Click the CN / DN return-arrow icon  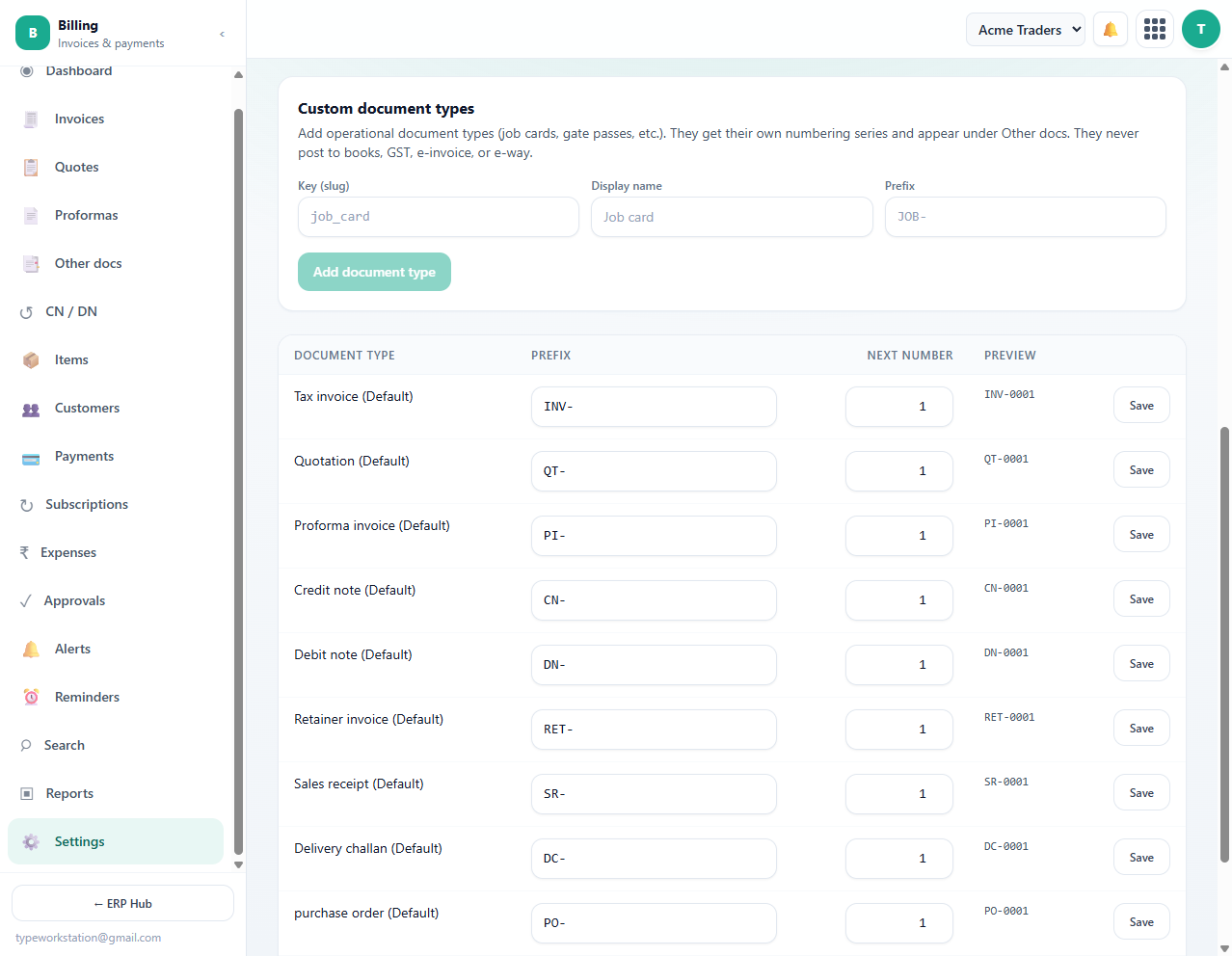[26, 312]
